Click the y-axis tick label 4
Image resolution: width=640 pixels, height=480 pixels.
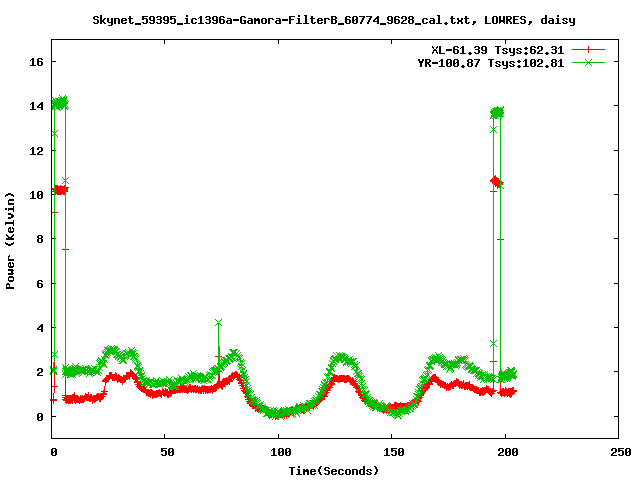(x=40, y=328)
